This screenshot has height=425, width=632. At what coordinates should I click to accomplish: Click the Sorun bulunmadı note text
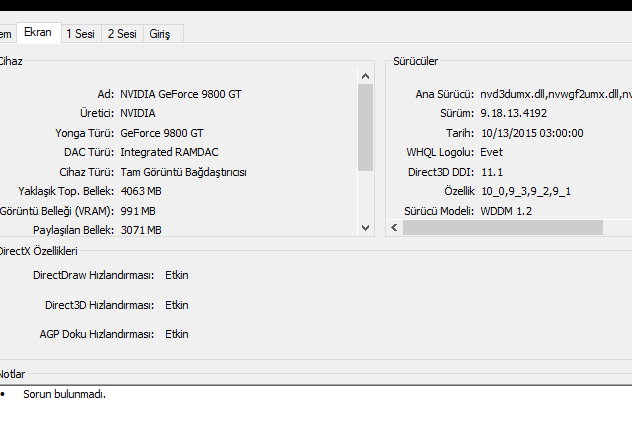pos(64,394)
